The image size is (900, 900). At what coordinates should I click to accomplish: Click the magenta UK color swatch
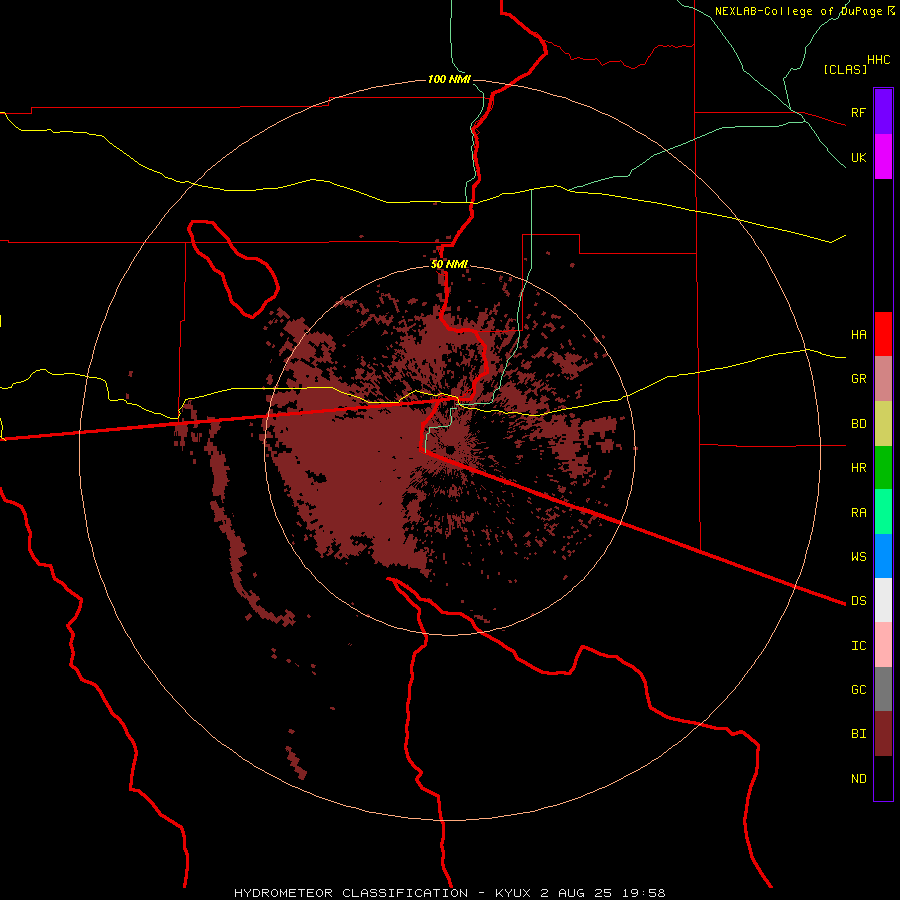tap(883, 157)
